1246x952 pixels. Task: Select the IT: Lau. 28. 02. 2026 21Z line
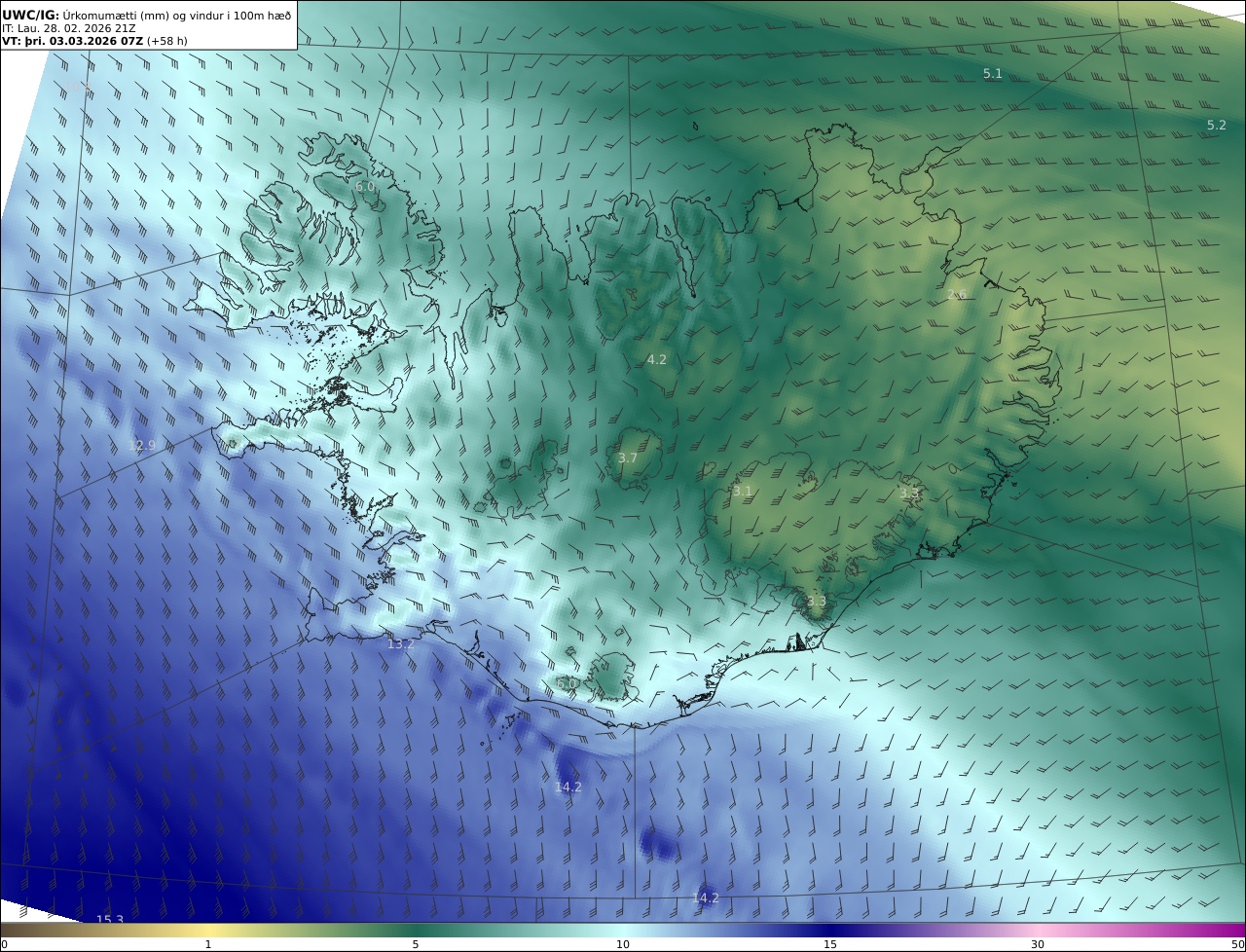coord(69,28)
